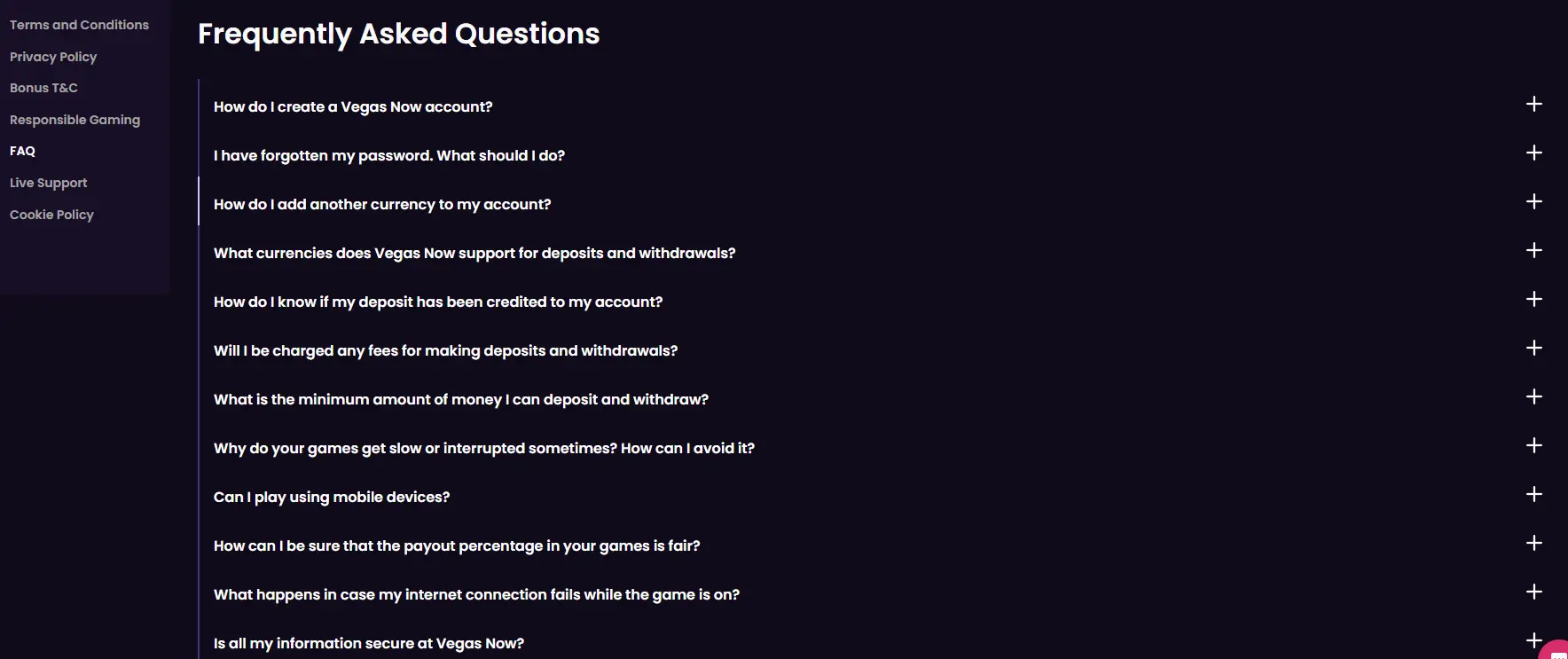Open Cookie Policy sidebar item
The width and height of the screenshot is (1568, 659).
[51, 215]
